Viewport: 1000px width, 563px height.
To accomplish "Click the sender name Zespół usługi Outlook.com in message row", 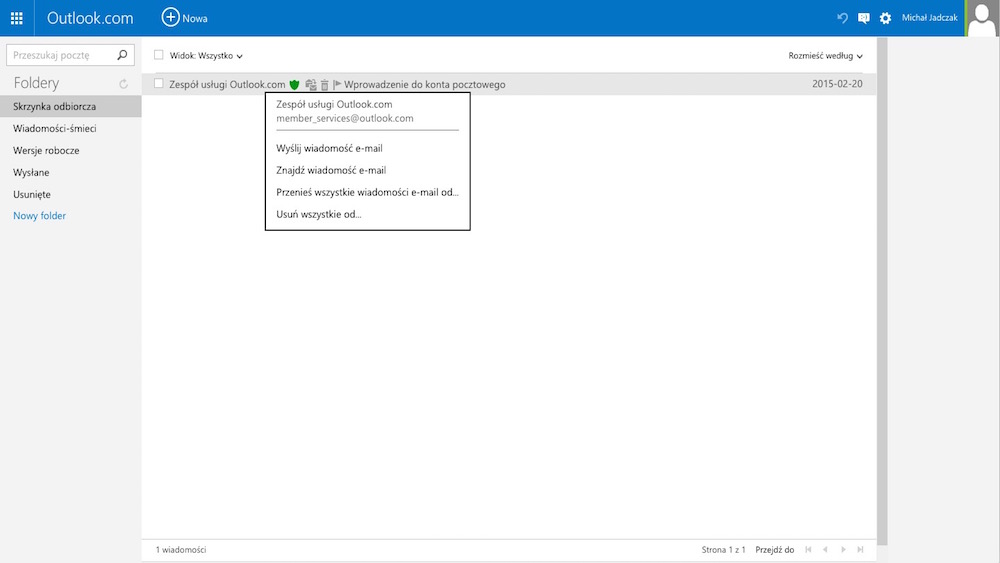I will [x=227, y=84].
